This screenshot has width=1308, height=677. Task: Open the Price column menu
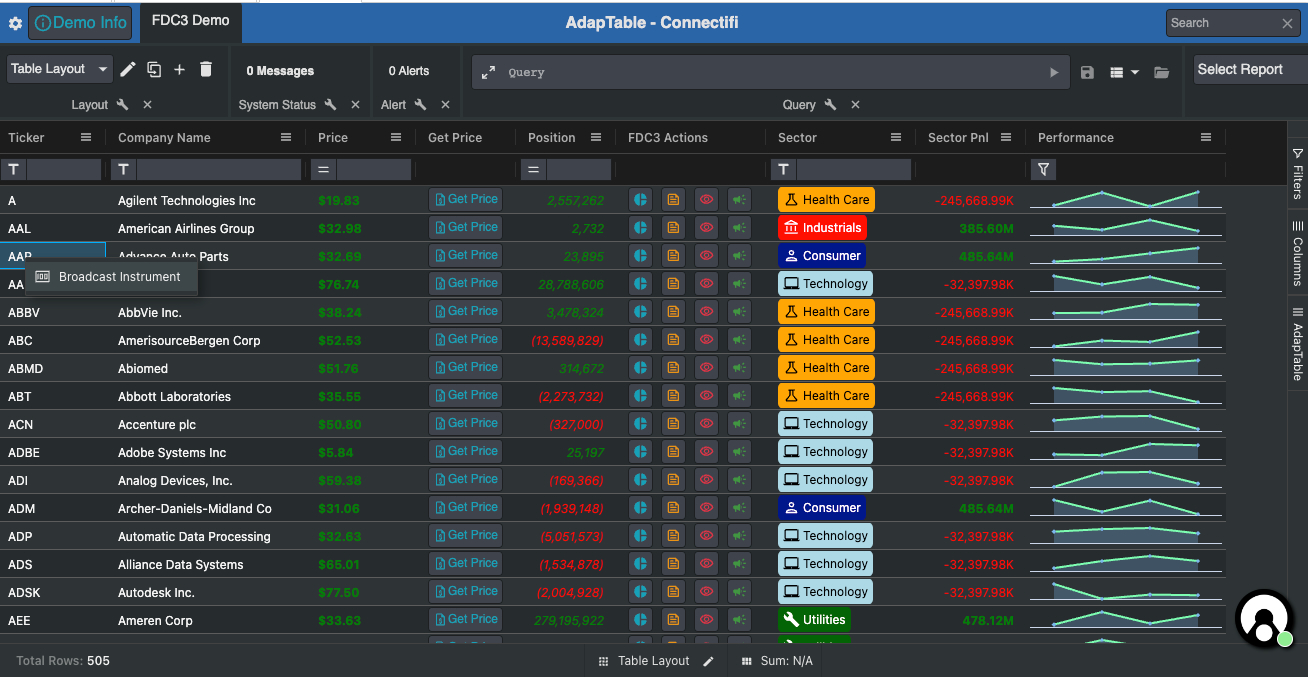(396, 138)
